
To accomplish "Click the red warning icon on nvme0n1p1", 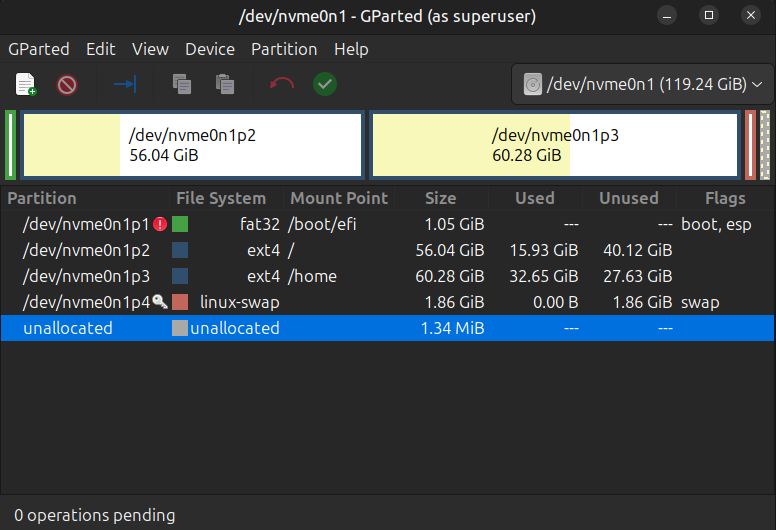I will (160, 224).
